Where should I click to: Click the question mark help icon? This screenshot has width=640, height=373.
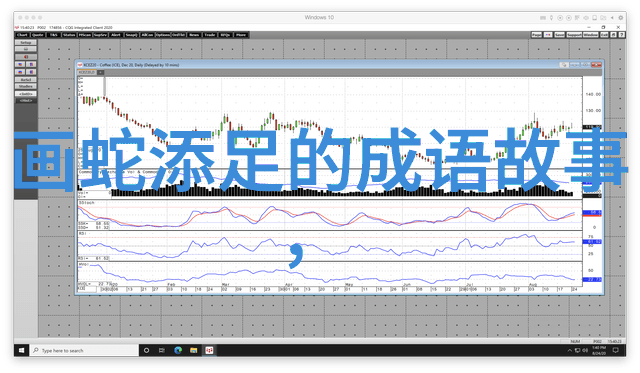622,35
